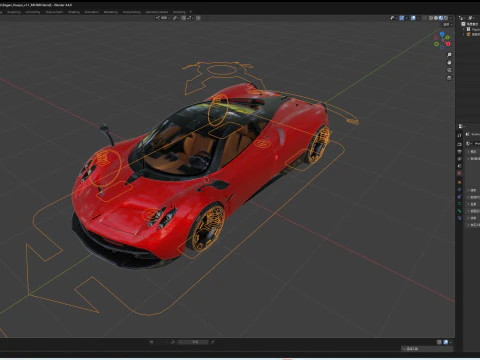Open the snapping settings dropdown
The height and width of the screenshot is (360, 480).
click(x=190, y=18)
